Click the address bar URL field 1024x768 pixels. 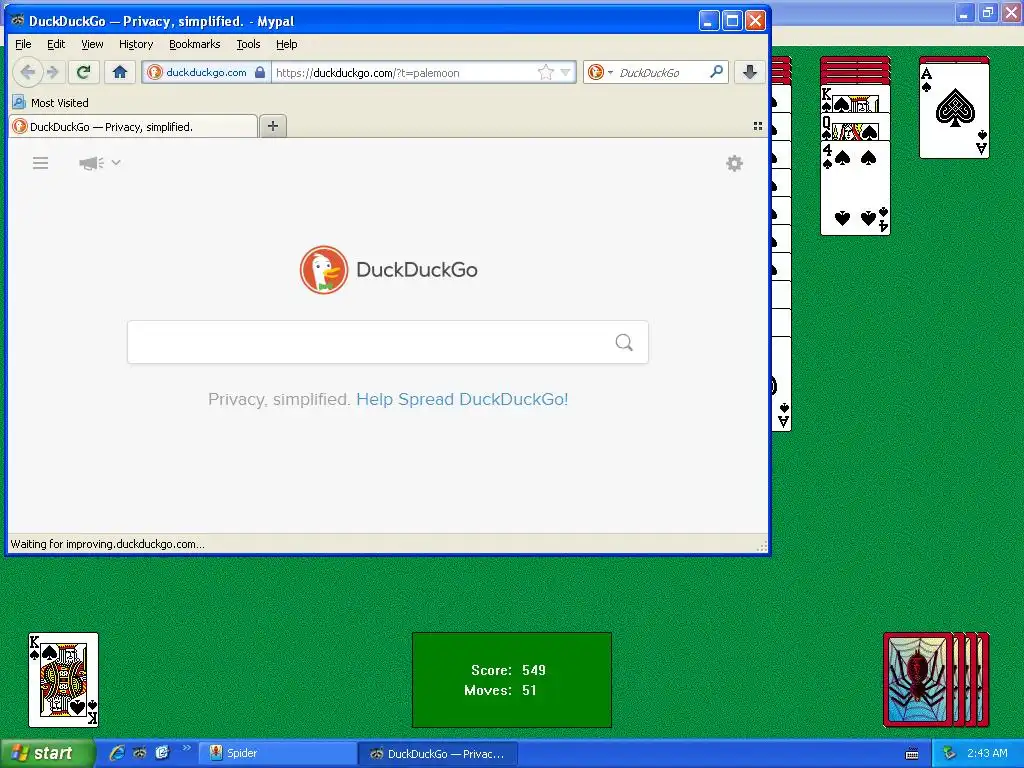coord(404,72)
